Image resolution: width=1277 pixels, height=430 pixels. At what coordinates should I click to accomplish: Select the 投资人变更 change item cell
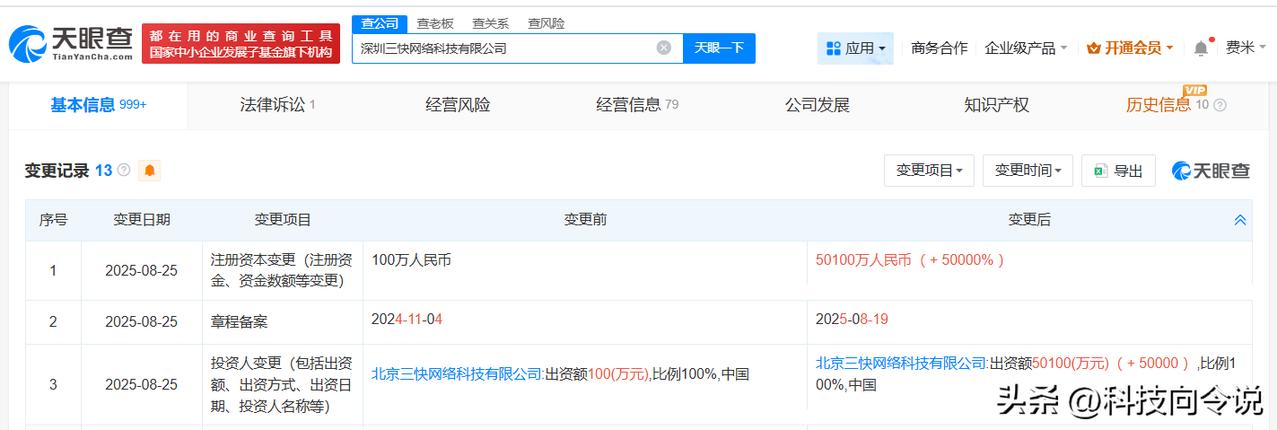pyautogui.click(x=283, y=385)
